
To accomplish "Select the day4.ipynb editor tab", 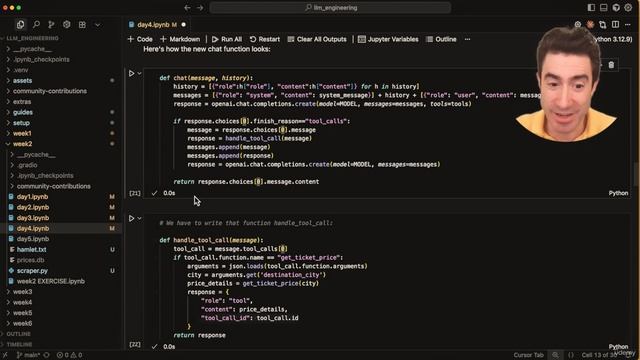I will click(157, 24).
